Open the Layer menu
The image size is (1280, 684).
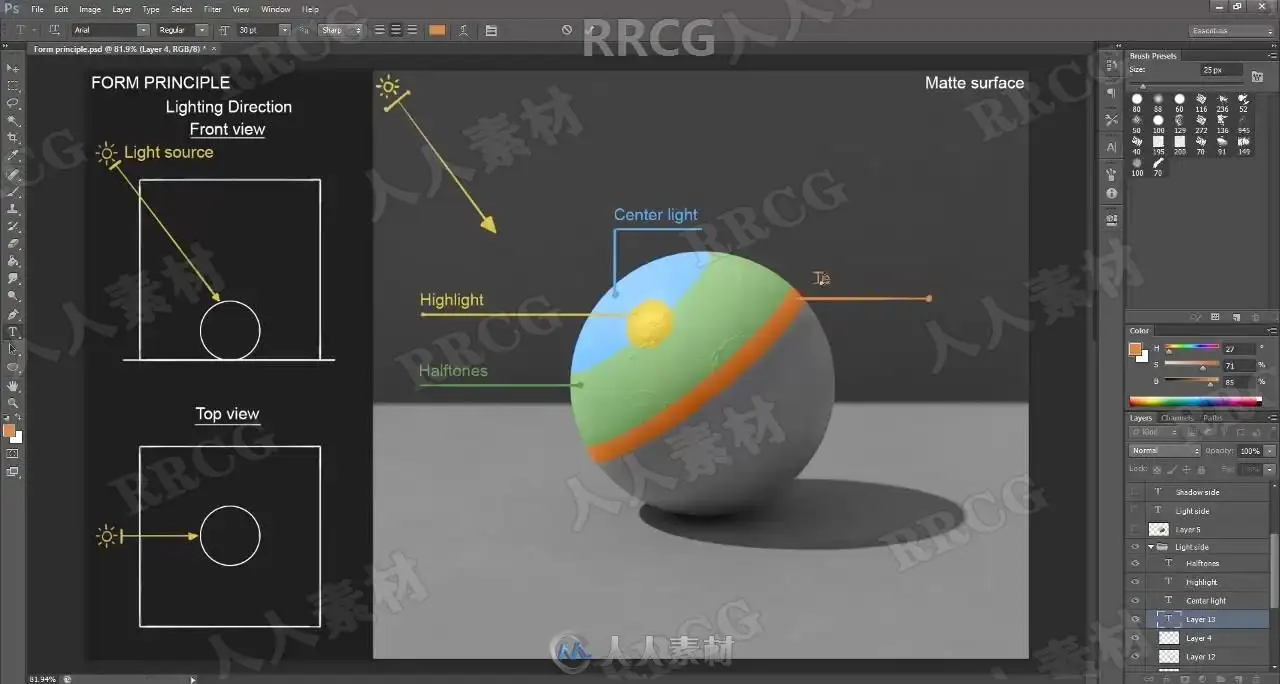[x=121, y=9]
